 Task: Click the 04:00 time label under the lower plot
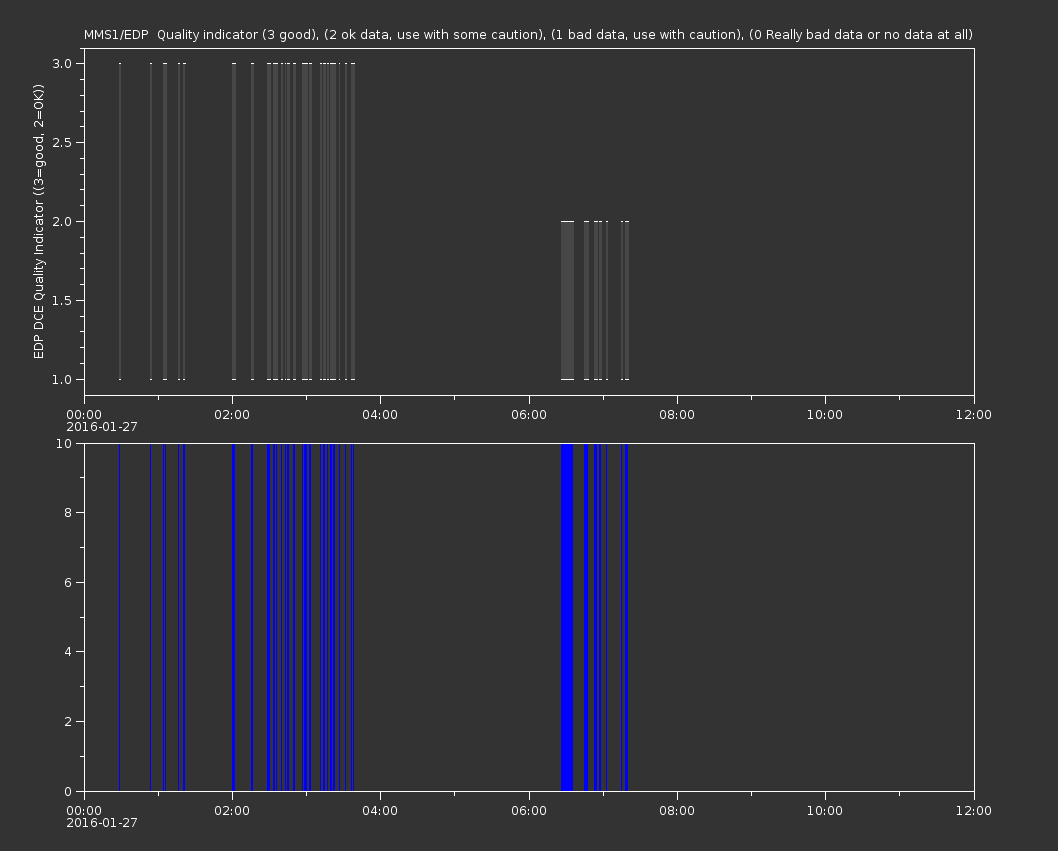pyautogui.click(x=380, y=811)
